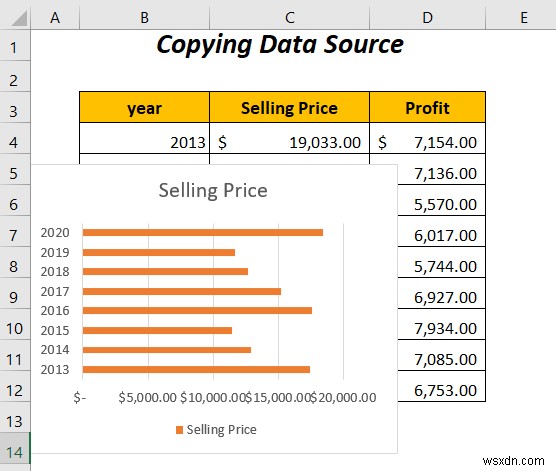Screen dimensions: 556x471
Task: Click the 'Selling Price' table header cell
Action: pyautogui.click(x=289, y=107)
